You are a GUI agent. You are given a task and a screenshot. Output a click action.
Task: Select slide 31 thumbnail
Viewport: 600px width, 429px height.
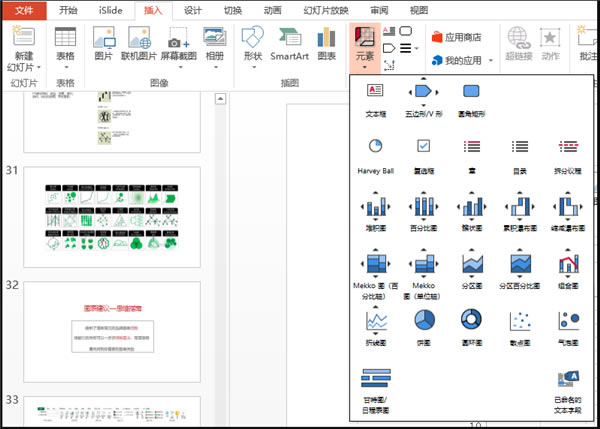point(112,217)
